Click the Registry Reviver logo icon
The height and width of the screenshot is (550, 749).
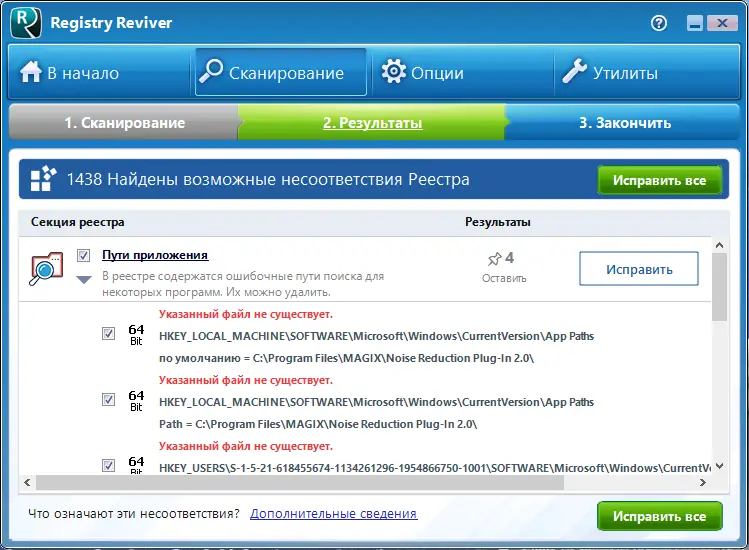point(26,22)
